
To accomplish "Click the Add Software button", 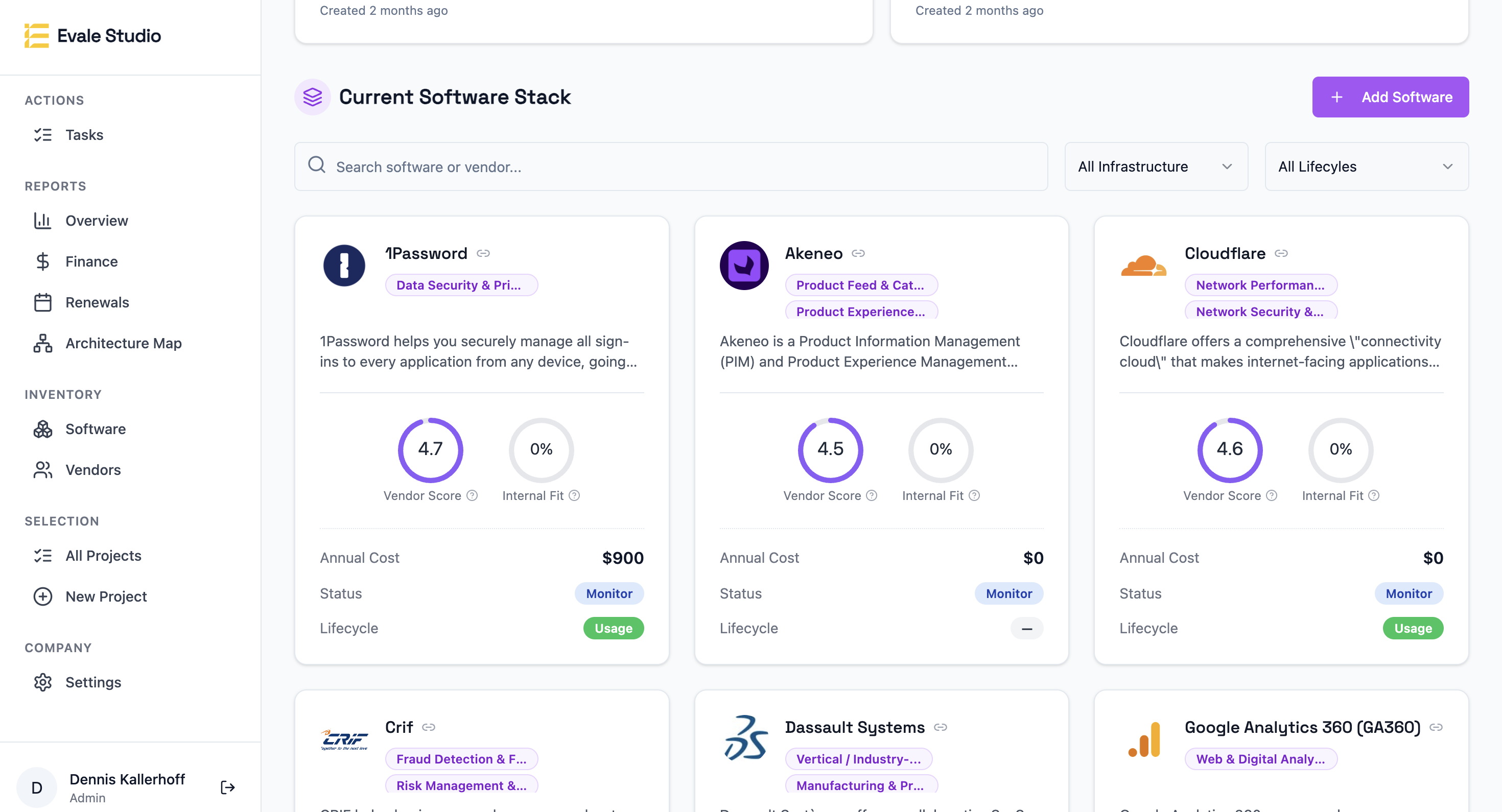I will click(1390, 97).
